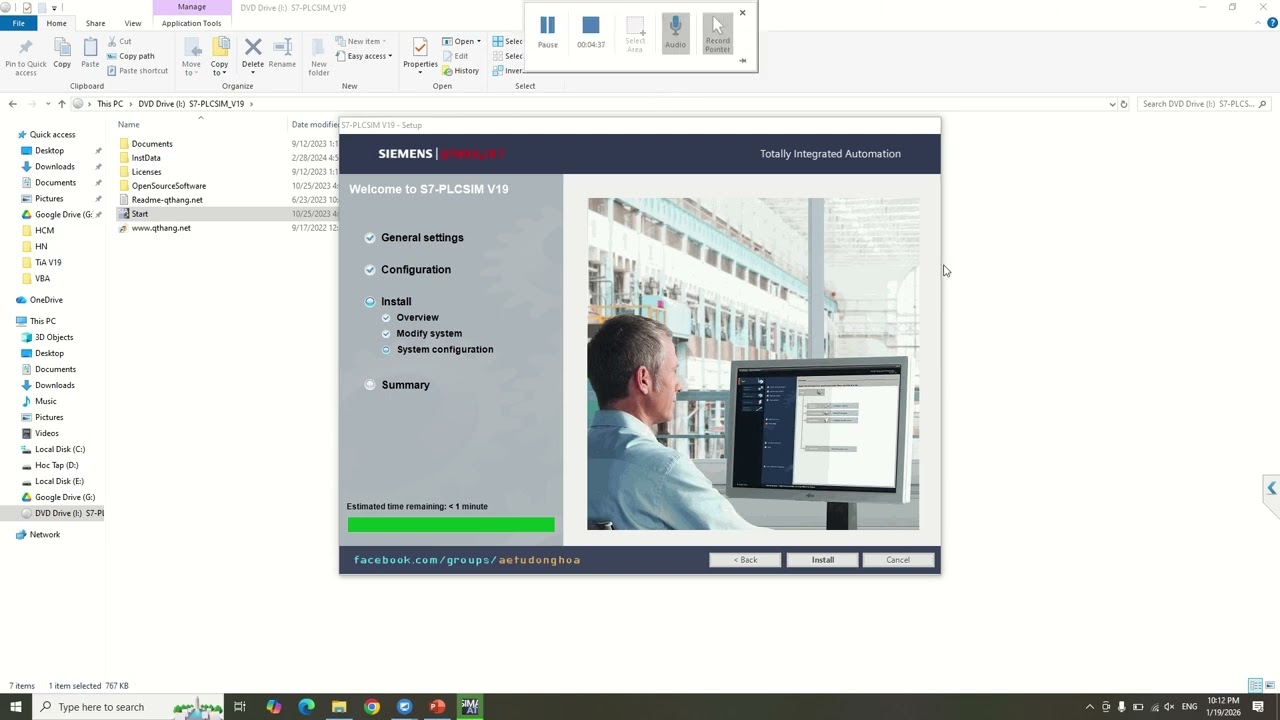Stop the recording with the square button
Screen dimensions: 1280x720
(590, 31)
